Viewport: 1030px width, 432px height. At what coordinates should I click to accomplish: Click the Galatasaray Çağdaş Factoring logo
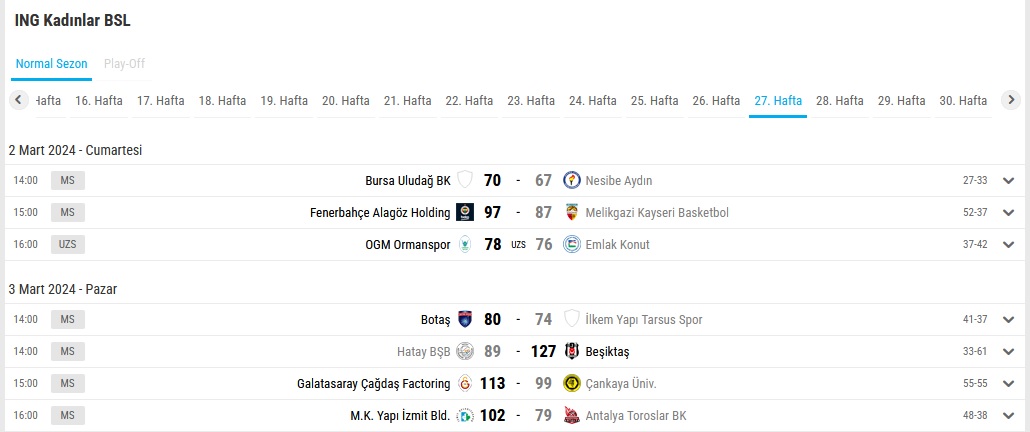464,383
